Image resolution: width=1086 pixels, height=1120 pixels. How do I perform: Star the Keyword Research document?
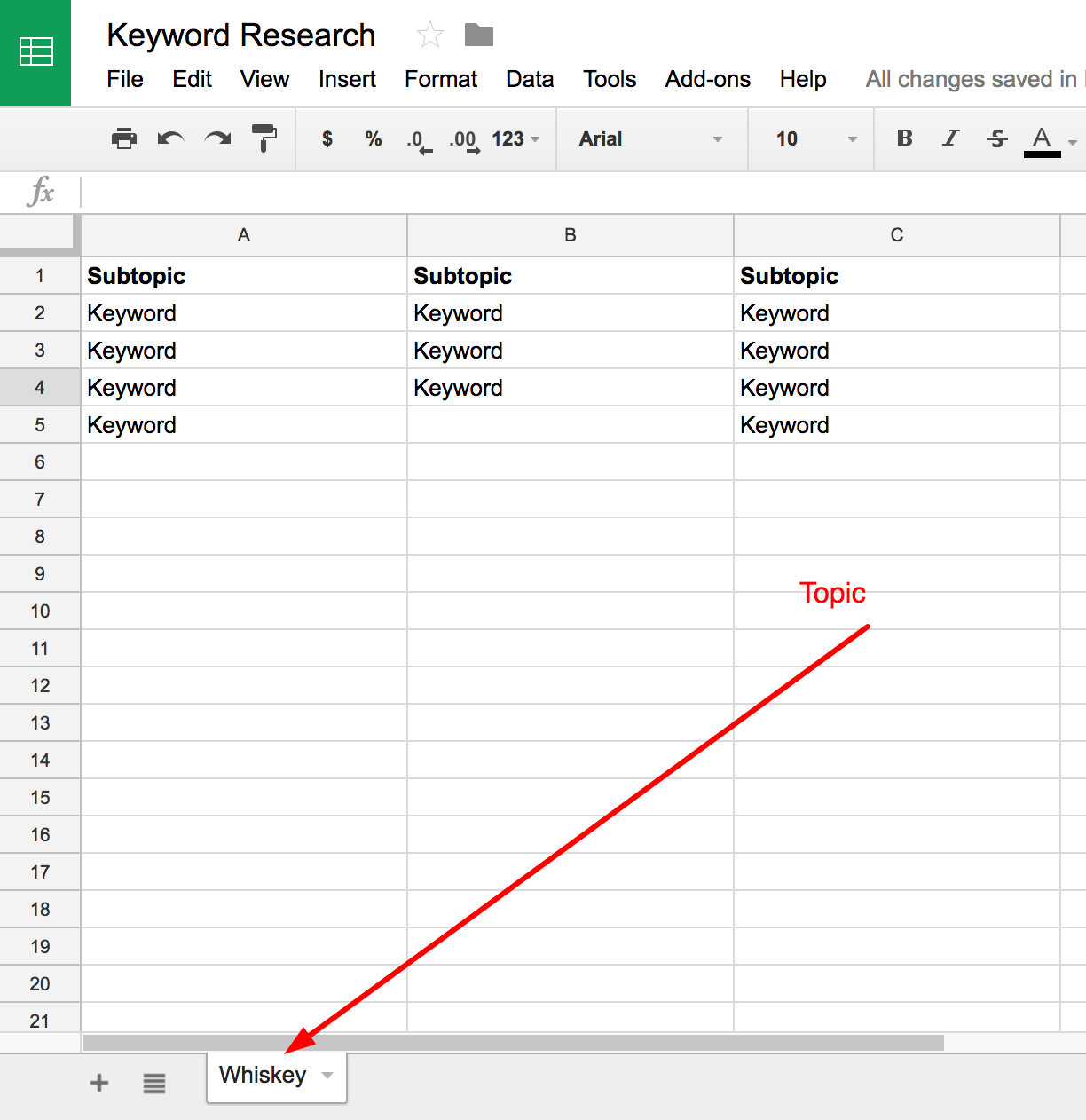tap(430, 35)
